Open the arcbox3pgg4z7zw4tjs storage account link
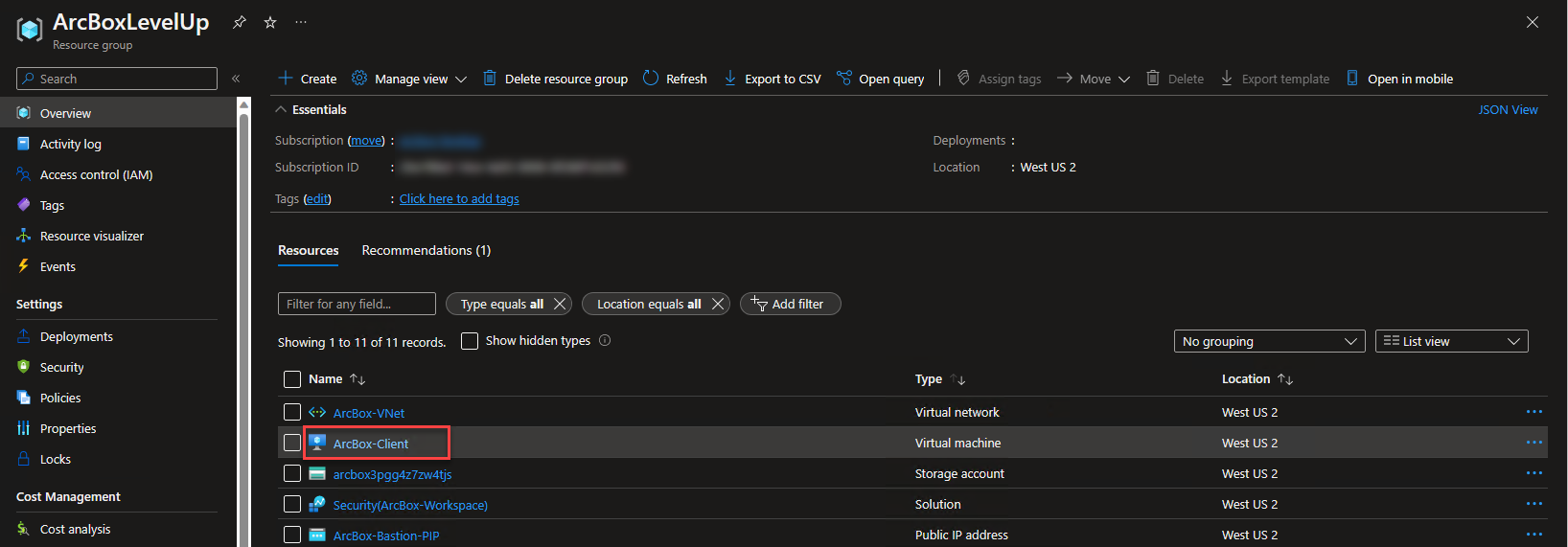The width and height of the screenshot is (1568, 547). (392, 474)
